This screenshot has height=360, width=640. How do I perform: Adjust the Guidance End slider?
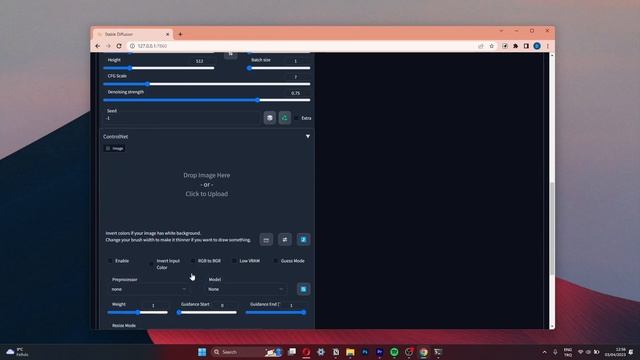tap(276, 313)
